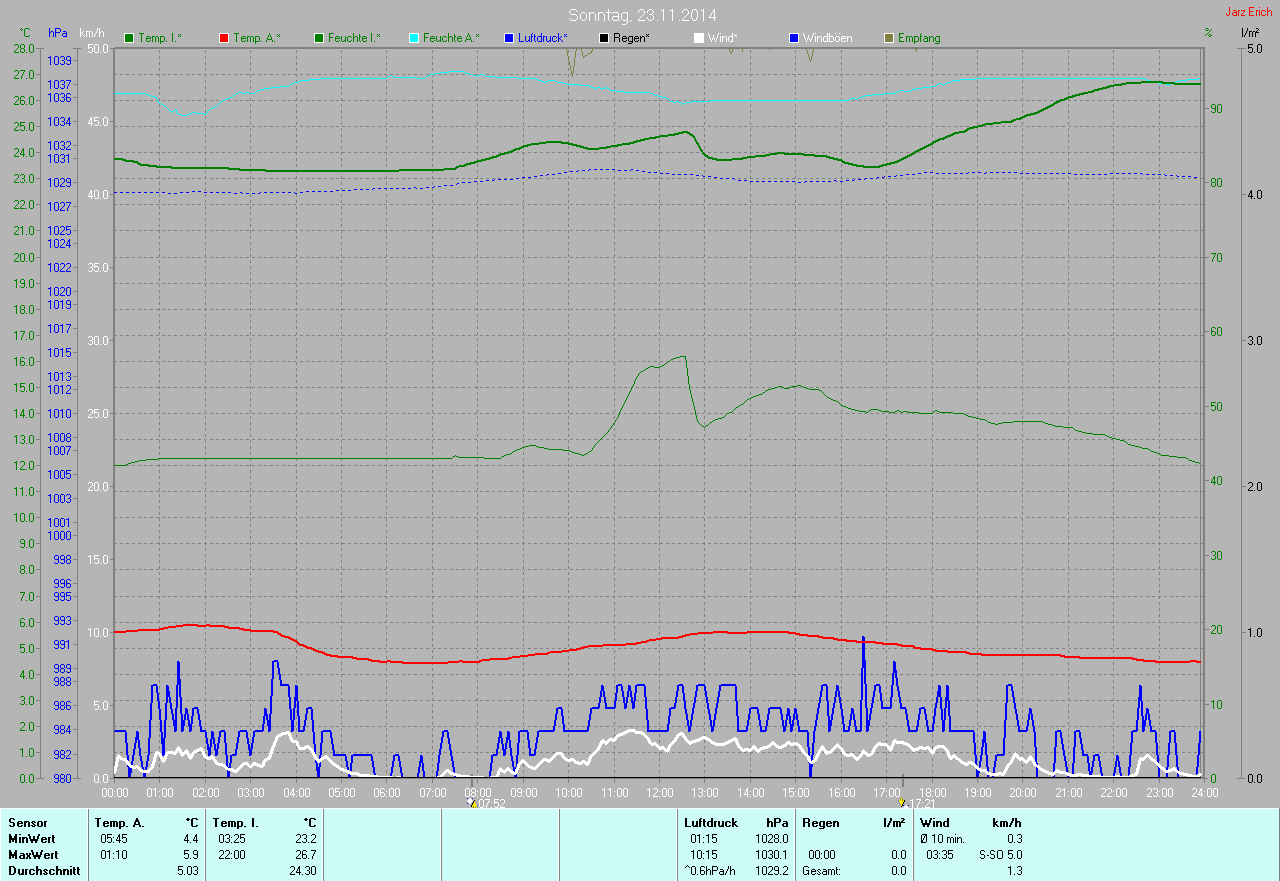Click the red Temp. A. legend swatch
This screenshot has height=881, width=1280.
(224, 38)
